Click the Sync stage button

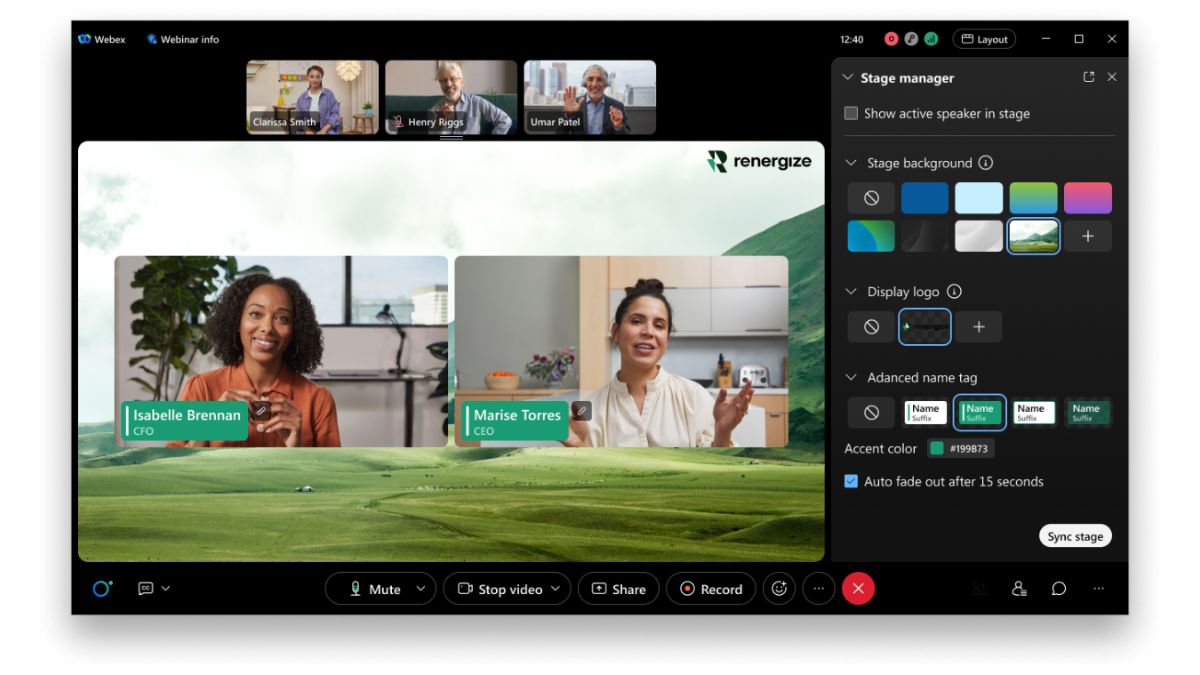[x=1075, y=536]
